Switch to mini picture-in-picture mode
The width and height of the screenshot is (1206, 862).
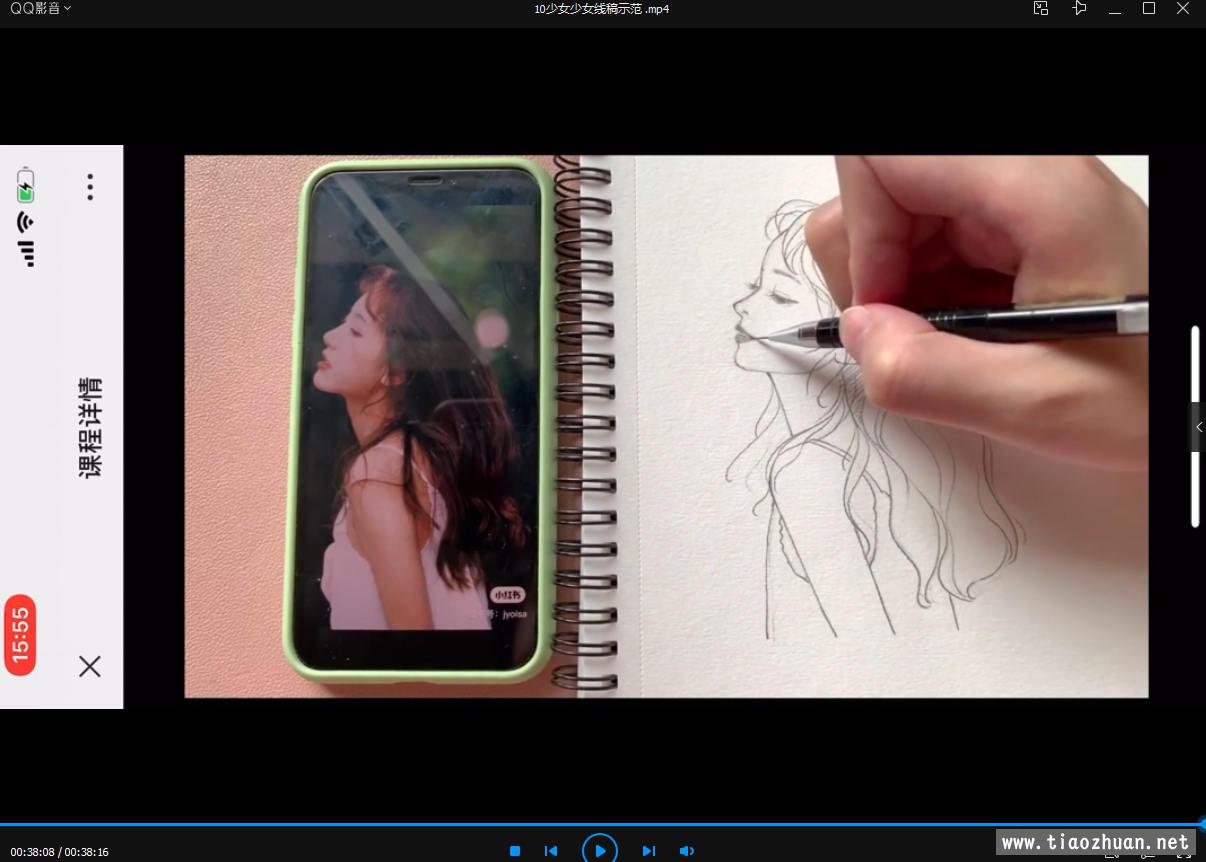click(1041, 9)
